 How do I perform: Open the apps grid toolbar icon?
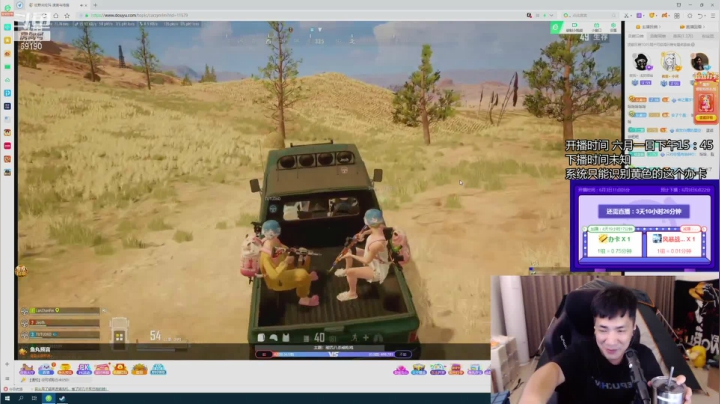pyautogui.click(x=677, y=15)
